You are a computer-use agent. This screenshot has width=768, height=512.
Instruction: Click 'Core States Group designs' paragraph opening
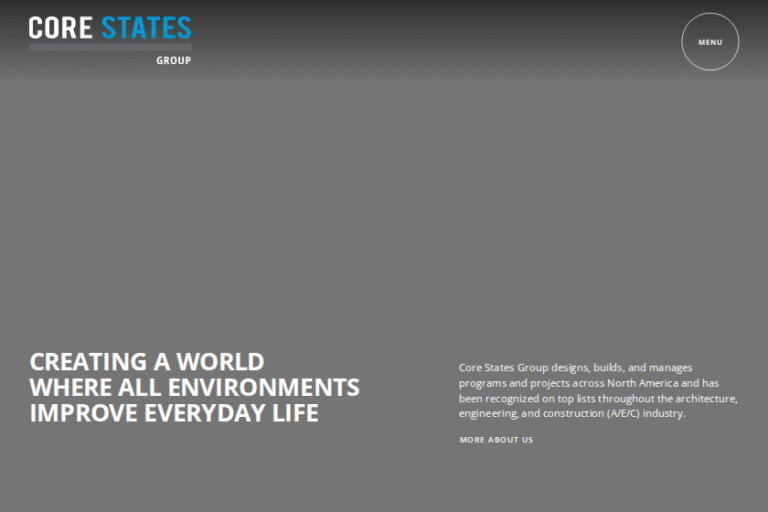[520, 368]
